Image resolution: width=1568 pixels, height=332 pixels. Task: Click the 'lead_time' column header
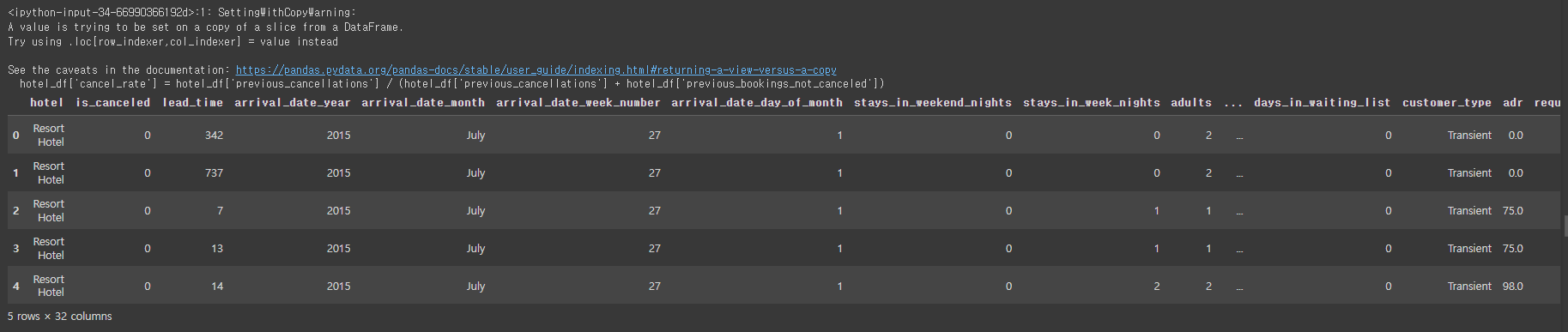(x=192, y=102)
